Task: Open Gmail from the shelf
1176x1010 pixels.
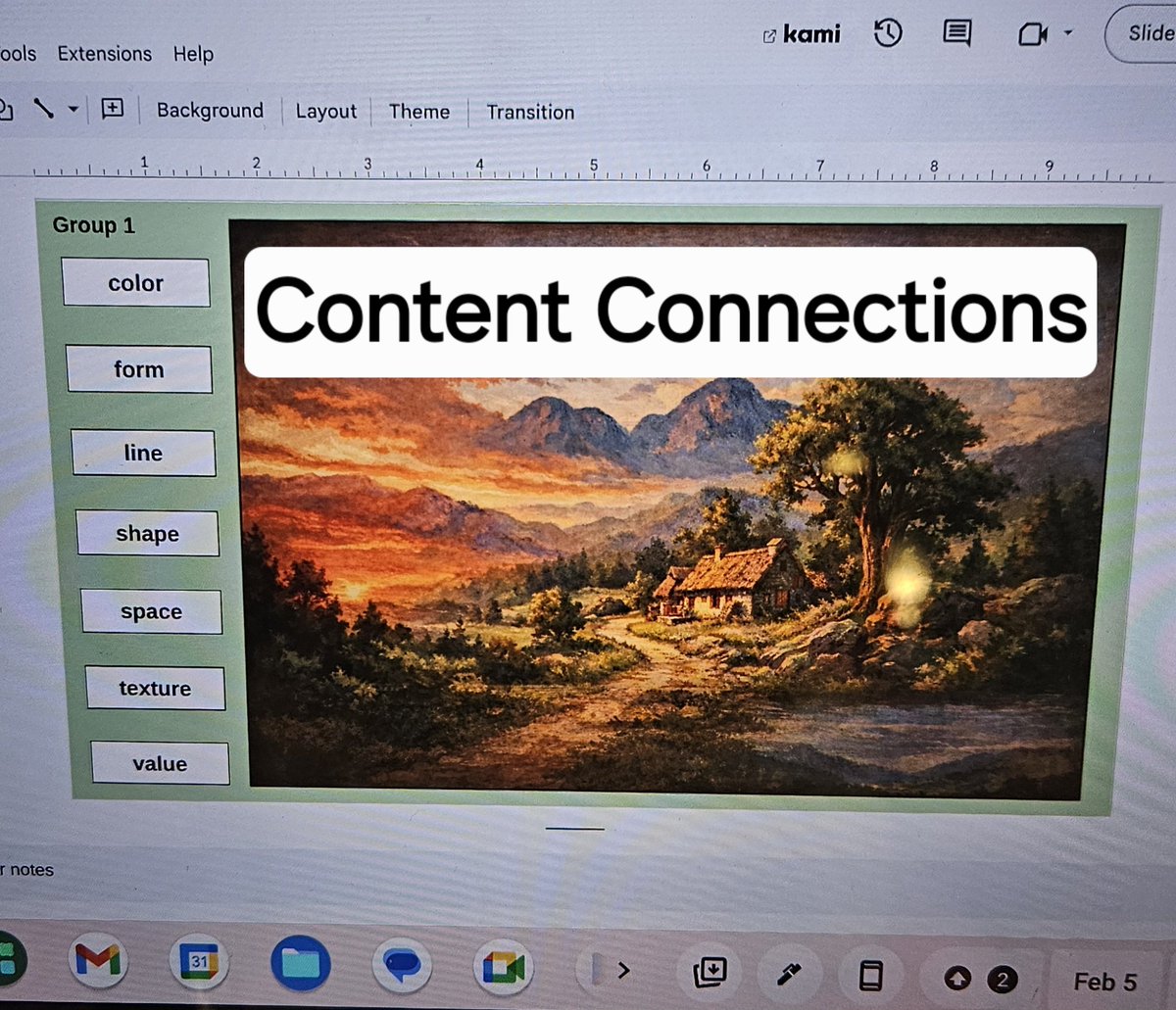Action: [98, 959]
